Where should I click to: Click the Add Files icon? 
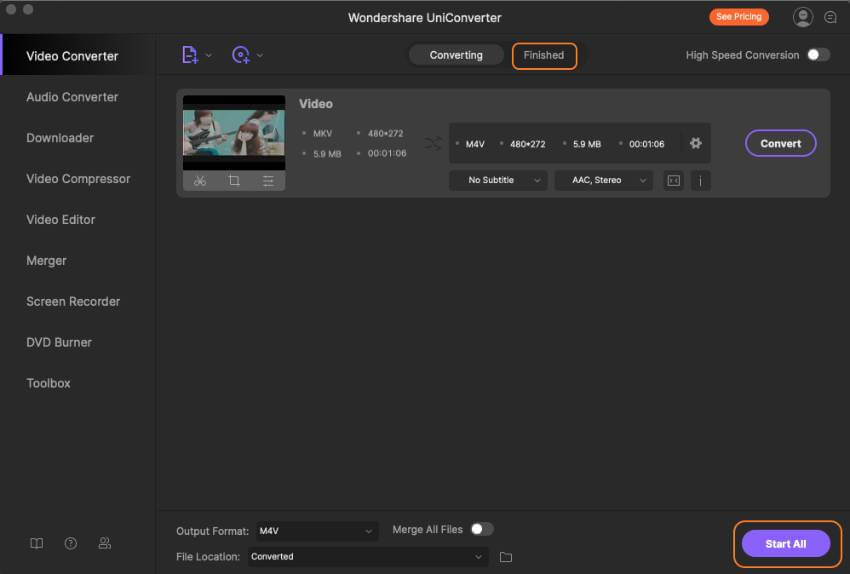190,55
